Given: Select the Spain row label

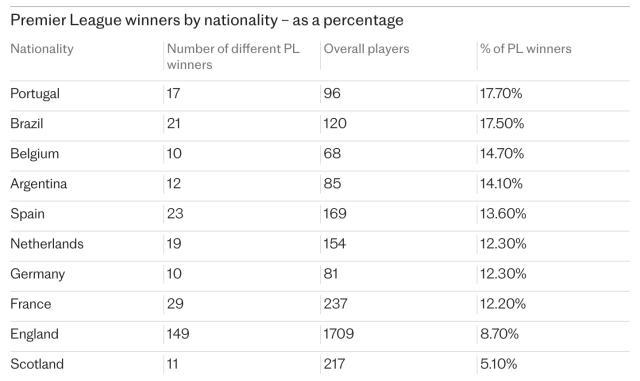Looking at the screenshot, I should (x=27, y=214).
